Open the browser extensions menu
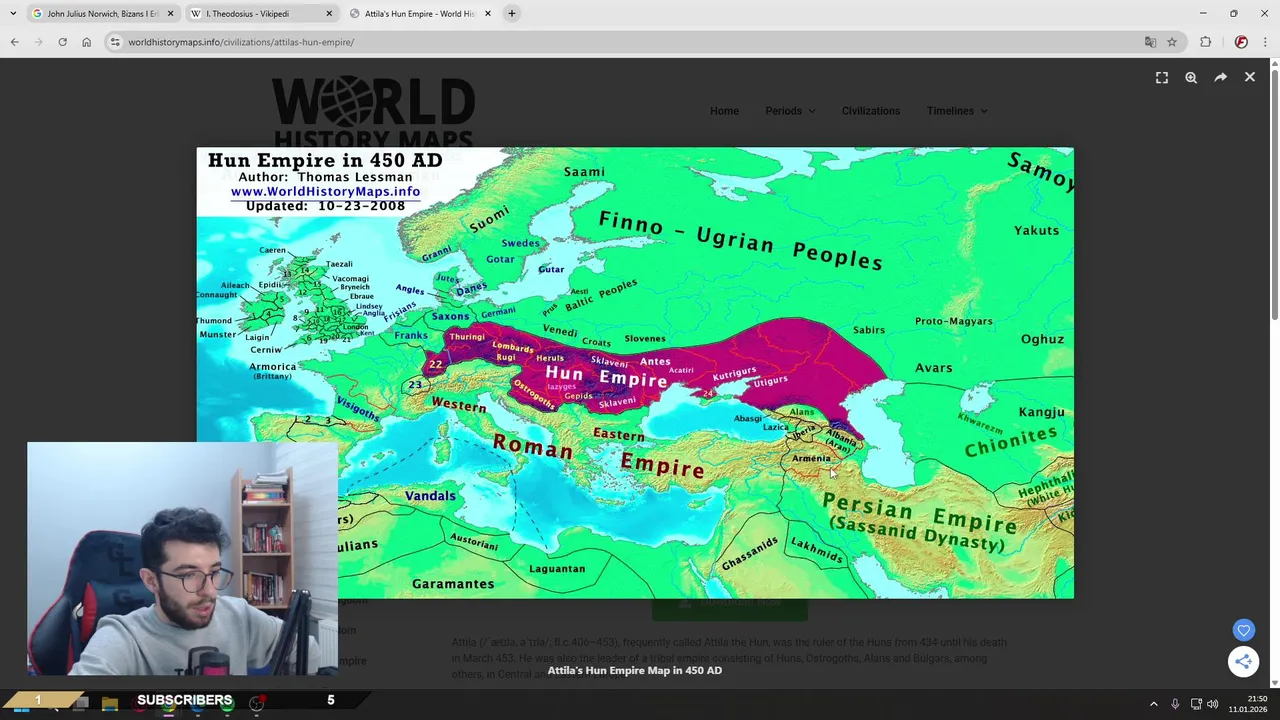This screenshot has width=1280, height=720. tap(1205, 42)
